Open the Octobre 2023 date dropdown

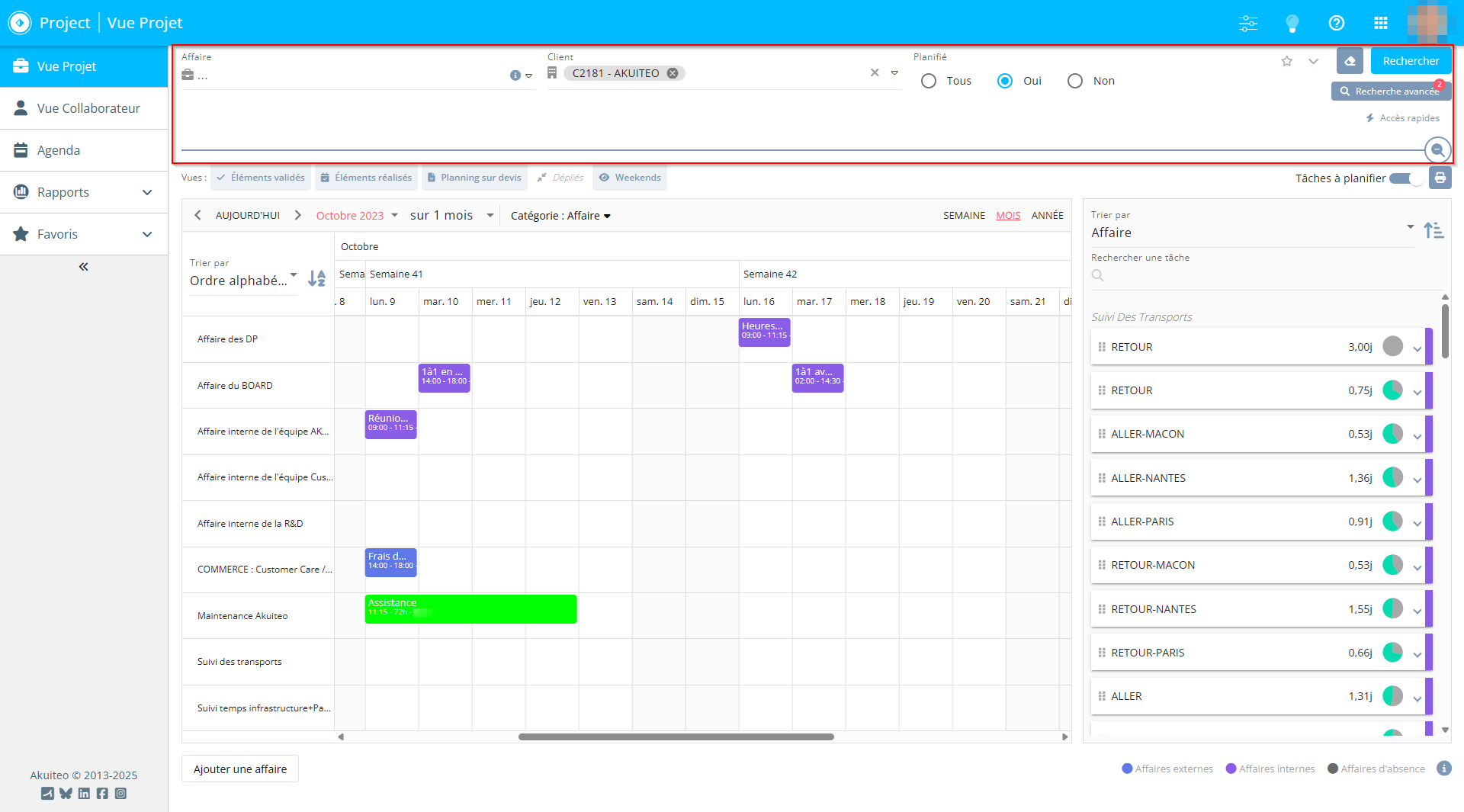click(x=357, y=216)
